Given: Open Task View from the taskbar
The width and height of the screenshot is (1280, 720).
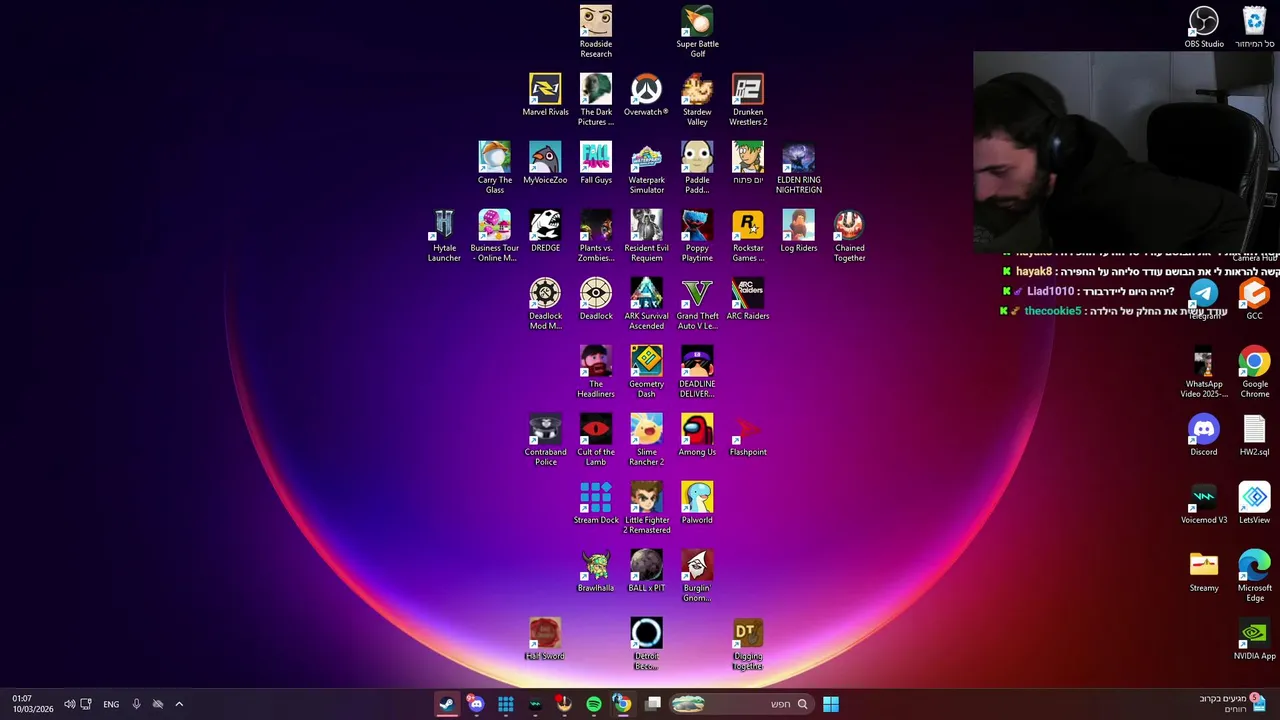Looking at the screenshot, I should [653, 704].
